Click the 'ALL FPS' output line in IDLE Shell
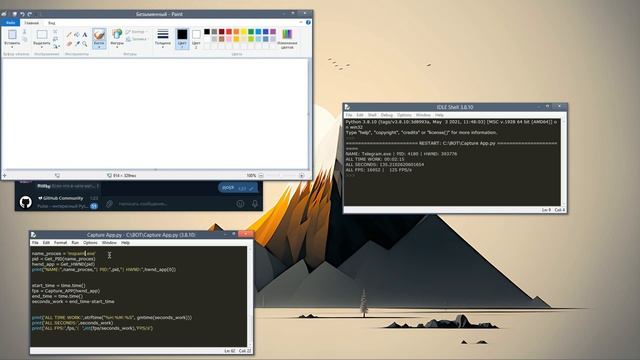The width and height of the screenshot is (640, 360). point(378,170)
